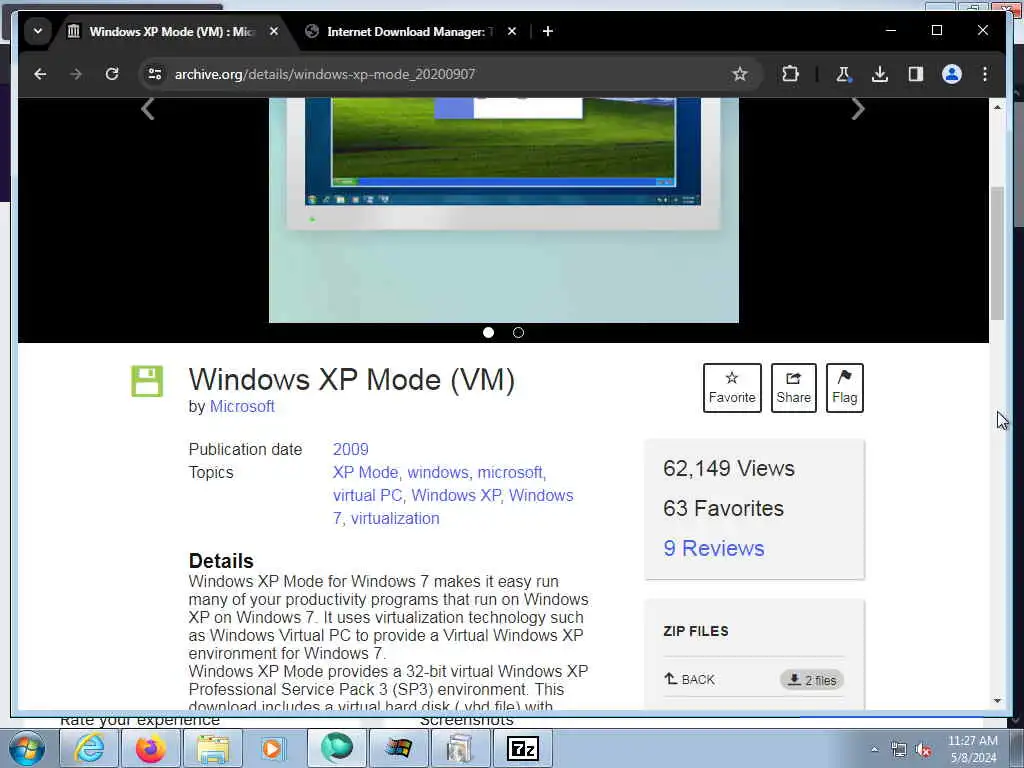This screenshot has width=1024, height=768.
Task: Click the page vertical scrollbar thumb
Action: (x=997, y=253)
